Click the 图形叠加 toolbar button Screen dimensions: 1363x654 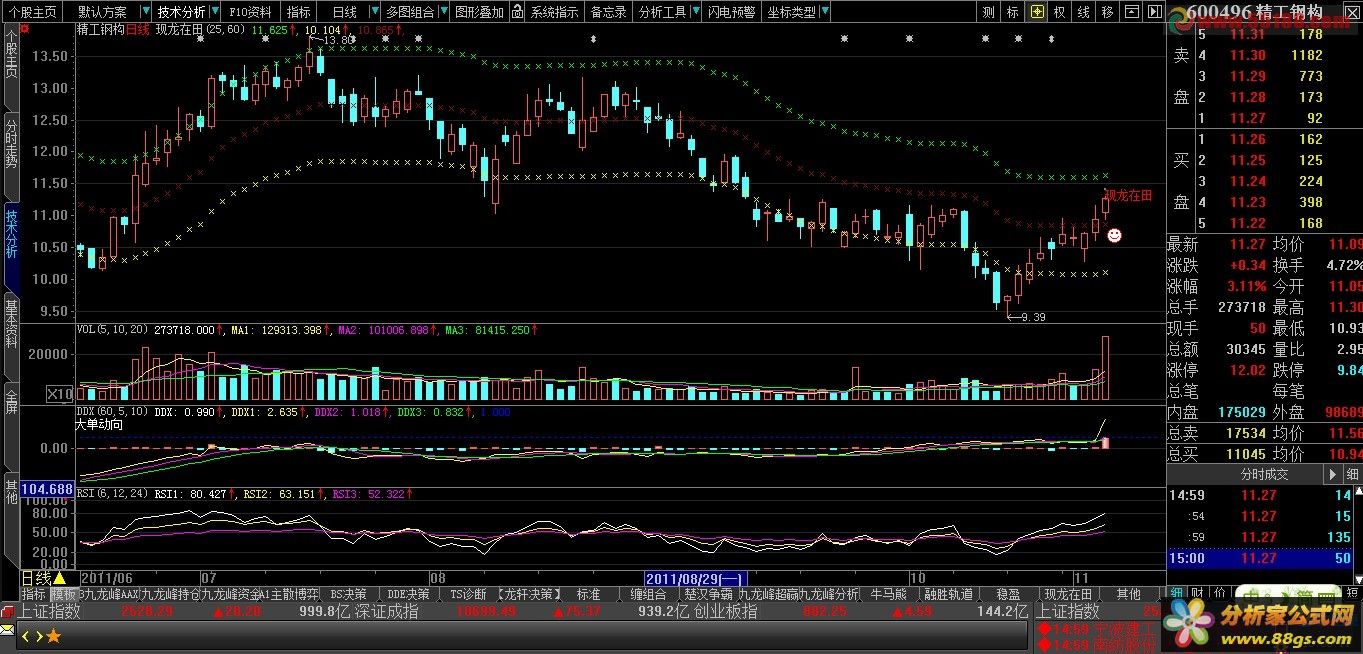tap(479, 12)
